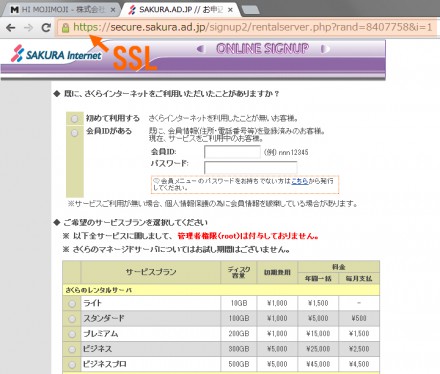The width and height of the screenshot is (440, 374).
Task: Click the スタンダード plan name
Action: click(104, 318)
